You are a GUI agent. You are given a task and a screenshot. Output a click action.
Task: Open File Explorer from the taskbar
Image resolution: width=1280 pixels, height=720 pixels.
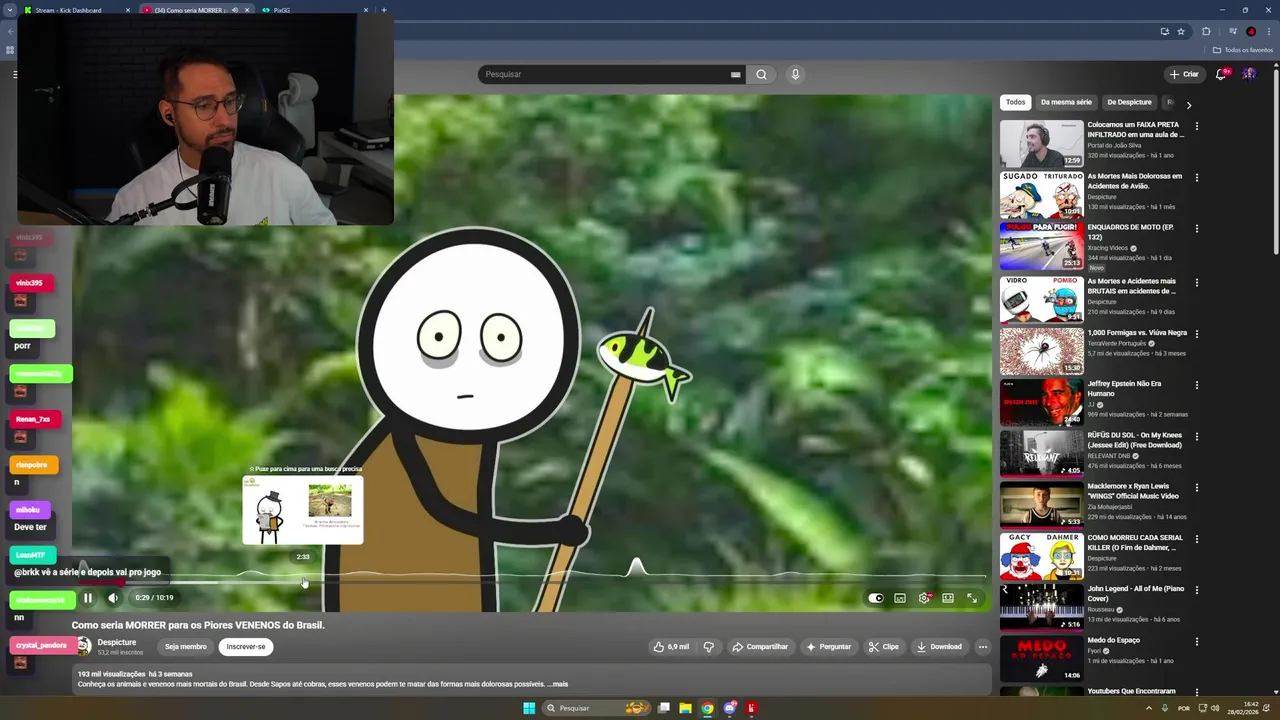coord(685,708)
